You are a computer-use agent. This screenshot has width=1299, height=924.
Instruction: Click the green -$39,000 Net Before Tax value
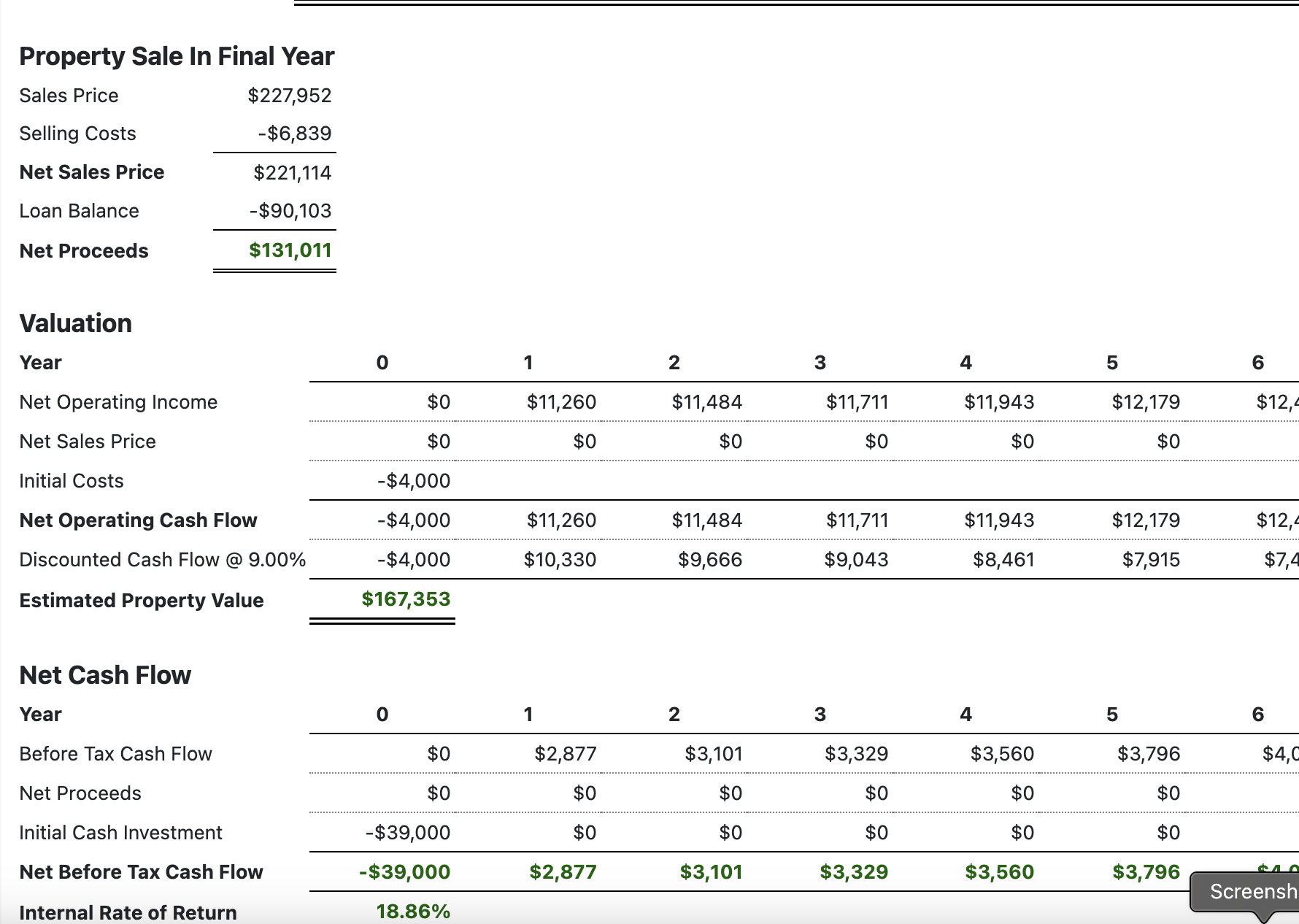pyautogui.click(x=404, y=872)
